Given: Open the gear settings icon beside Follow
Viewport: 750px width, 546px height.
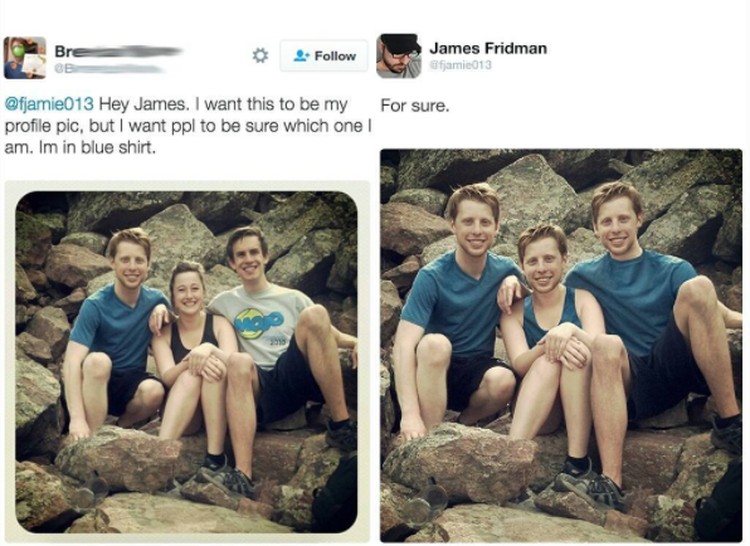Looking at the screenshot, I should click(260, 56).
